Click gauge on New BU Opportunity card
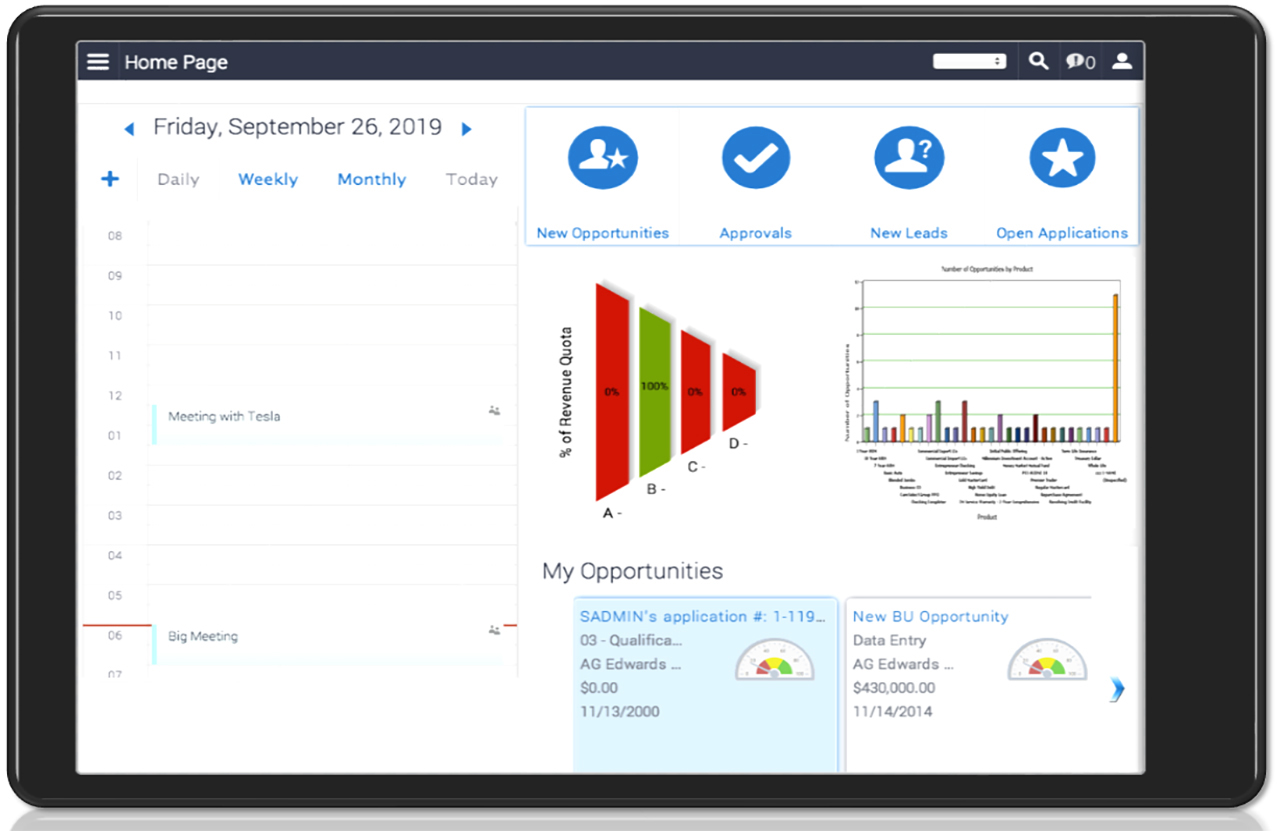 coord(1047,660)
